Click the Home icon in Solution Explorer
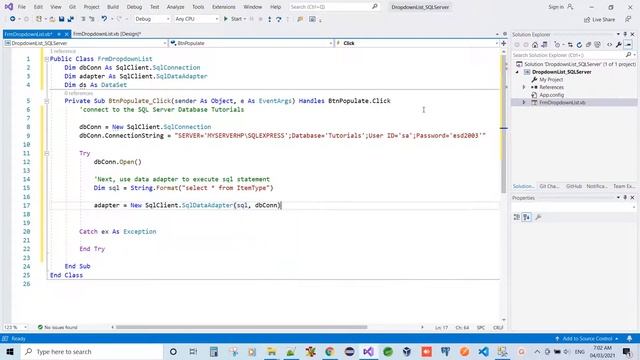The height and width of the screenshot is (360, 640). tap(535, 44)
